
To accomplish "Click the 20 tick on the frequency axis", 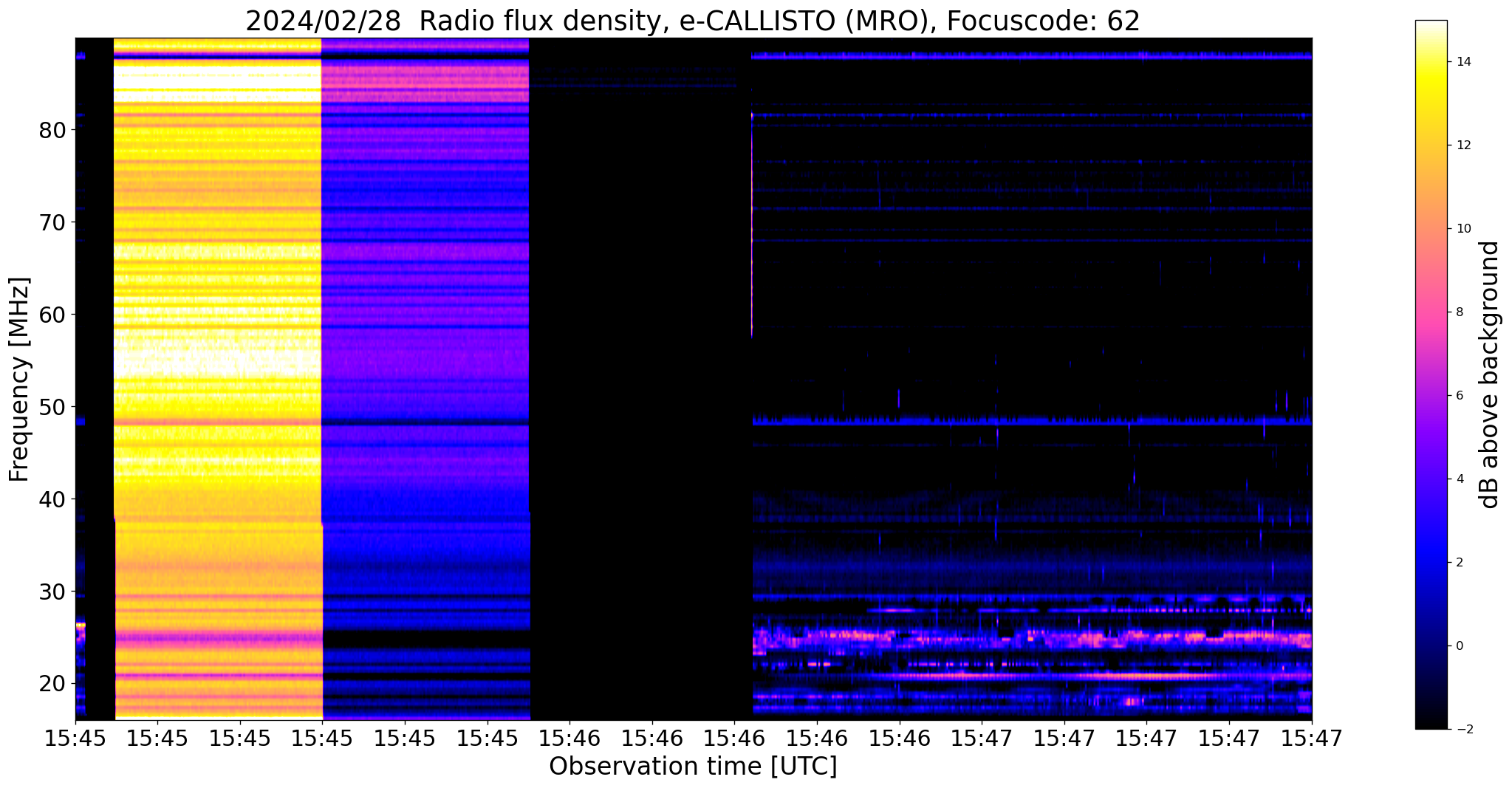I will pos(52,684).
